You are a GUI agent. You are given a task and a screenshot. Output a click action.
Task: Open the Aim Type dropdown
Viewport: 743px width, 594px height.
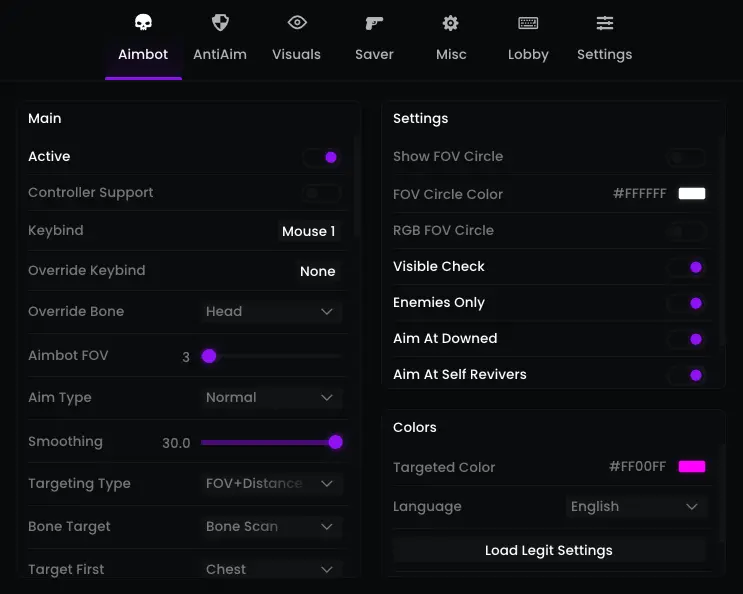point(270,398)
